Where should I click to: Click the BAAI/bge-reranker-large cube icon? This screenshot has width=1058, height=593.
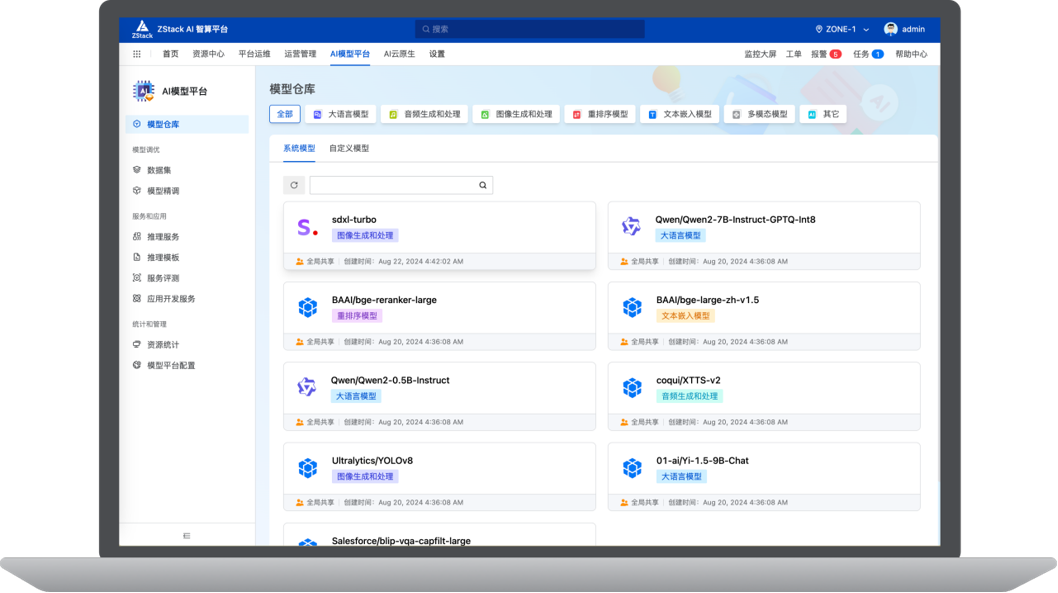(x=308, y=308)
